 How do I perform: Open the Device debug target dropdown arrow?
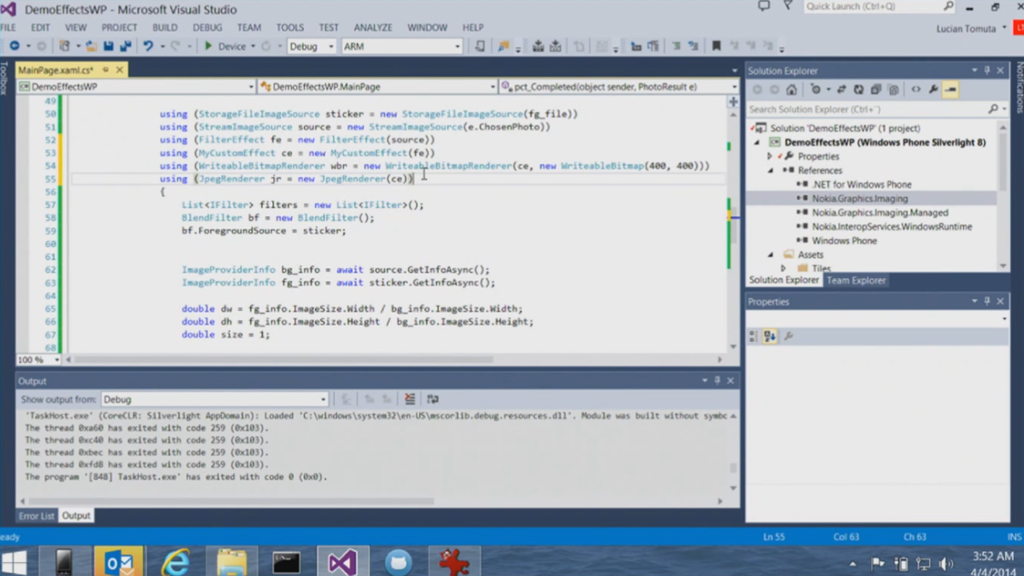click(x=253, y=46)
